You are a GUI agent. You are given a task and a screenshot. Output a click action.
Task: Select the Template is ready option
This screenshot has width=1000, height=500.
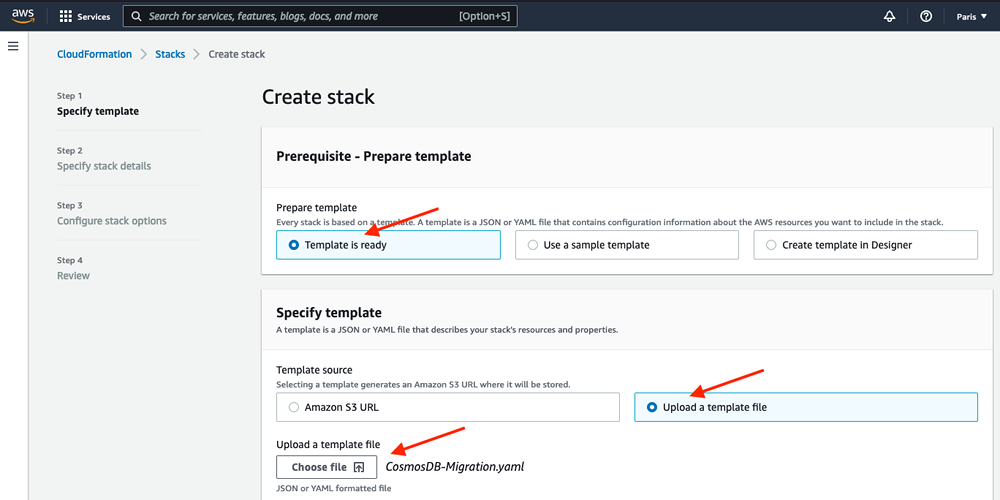(388, 245)
